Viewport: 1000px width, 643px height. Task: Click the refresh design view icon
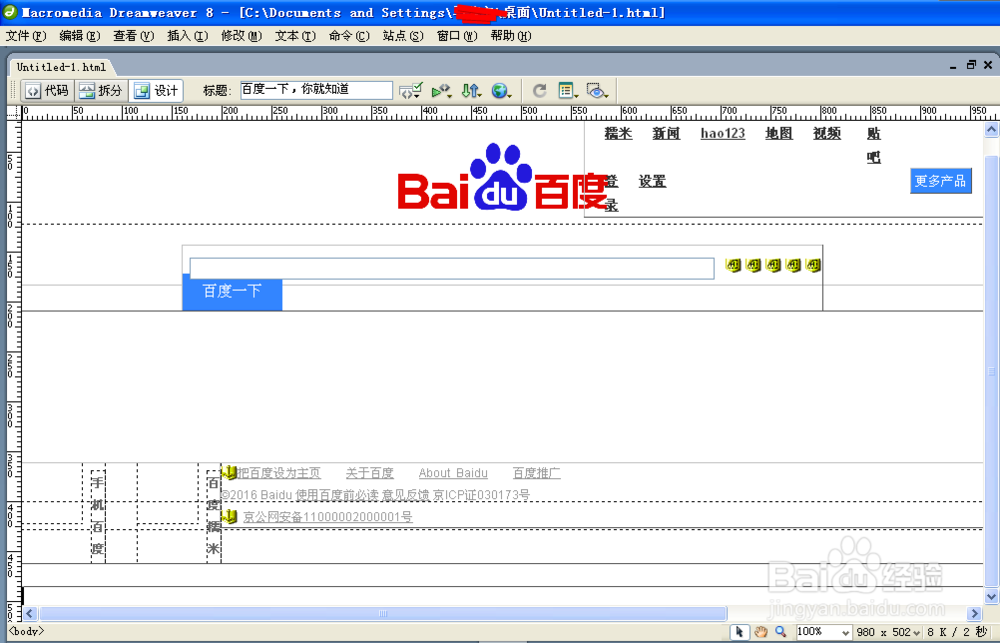click(x=540, y=91)
